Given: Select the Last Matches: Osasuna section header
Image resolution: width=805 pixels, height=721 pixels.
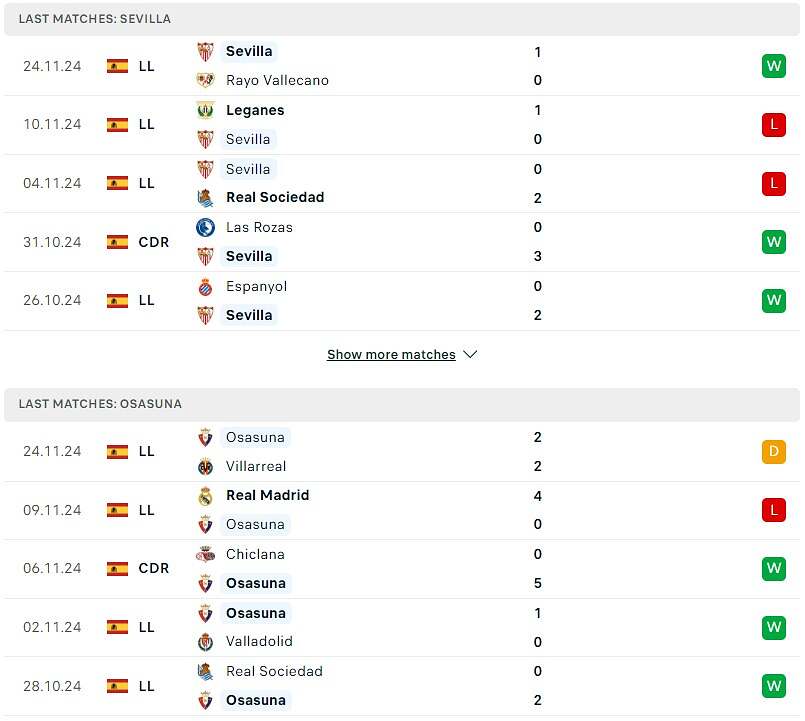Looking at the screenshot, I should coord(100,404).
